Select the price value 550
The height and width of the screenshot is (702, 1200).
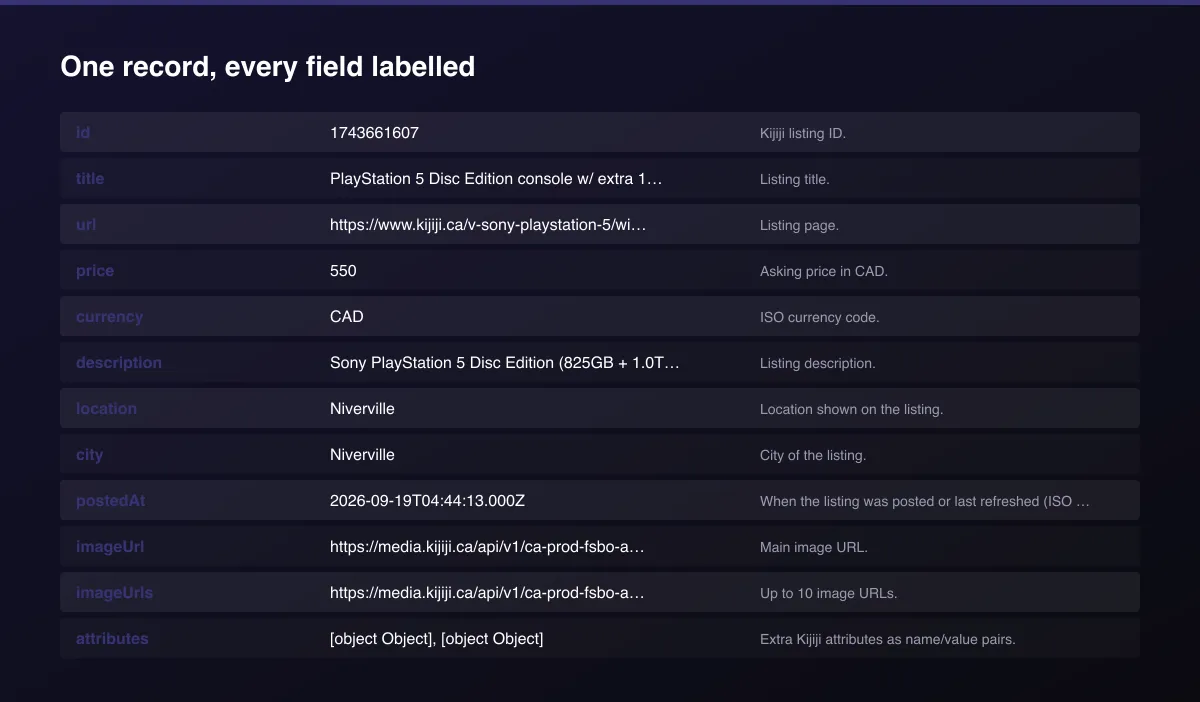[343, 270]
